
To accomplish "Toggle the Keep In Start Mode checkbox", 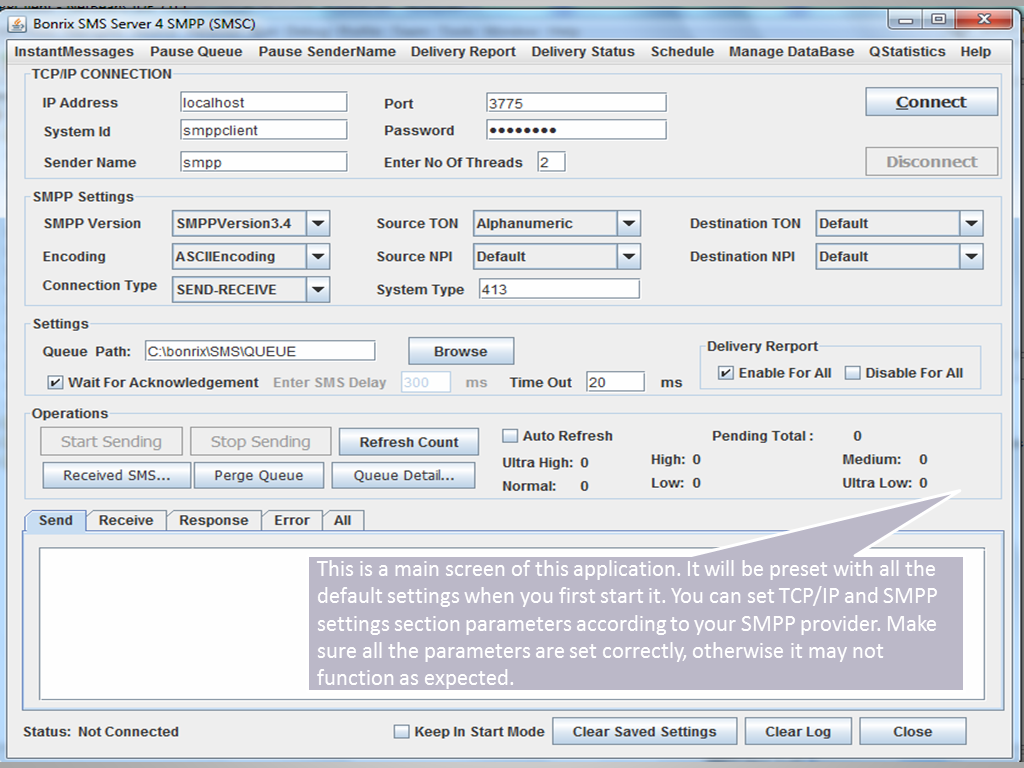I will coord(402,731).
